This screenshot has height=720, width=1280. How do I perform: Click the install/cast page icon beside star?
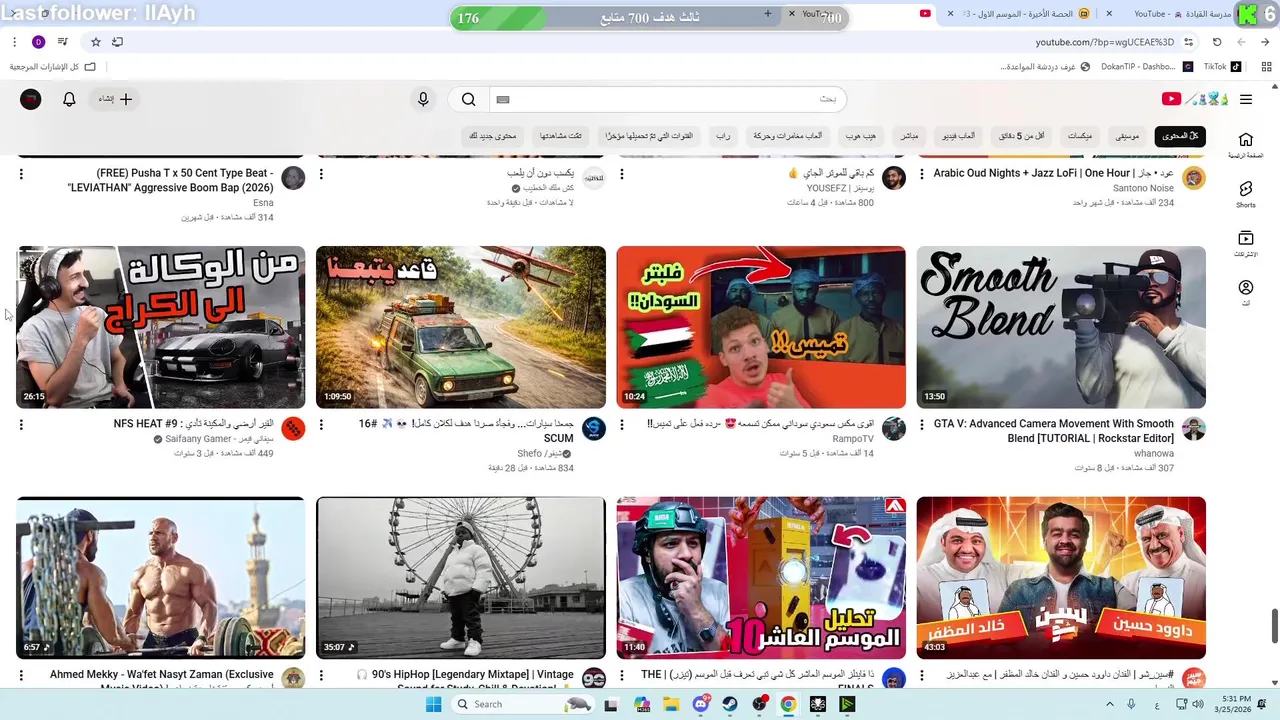point(117,42)
